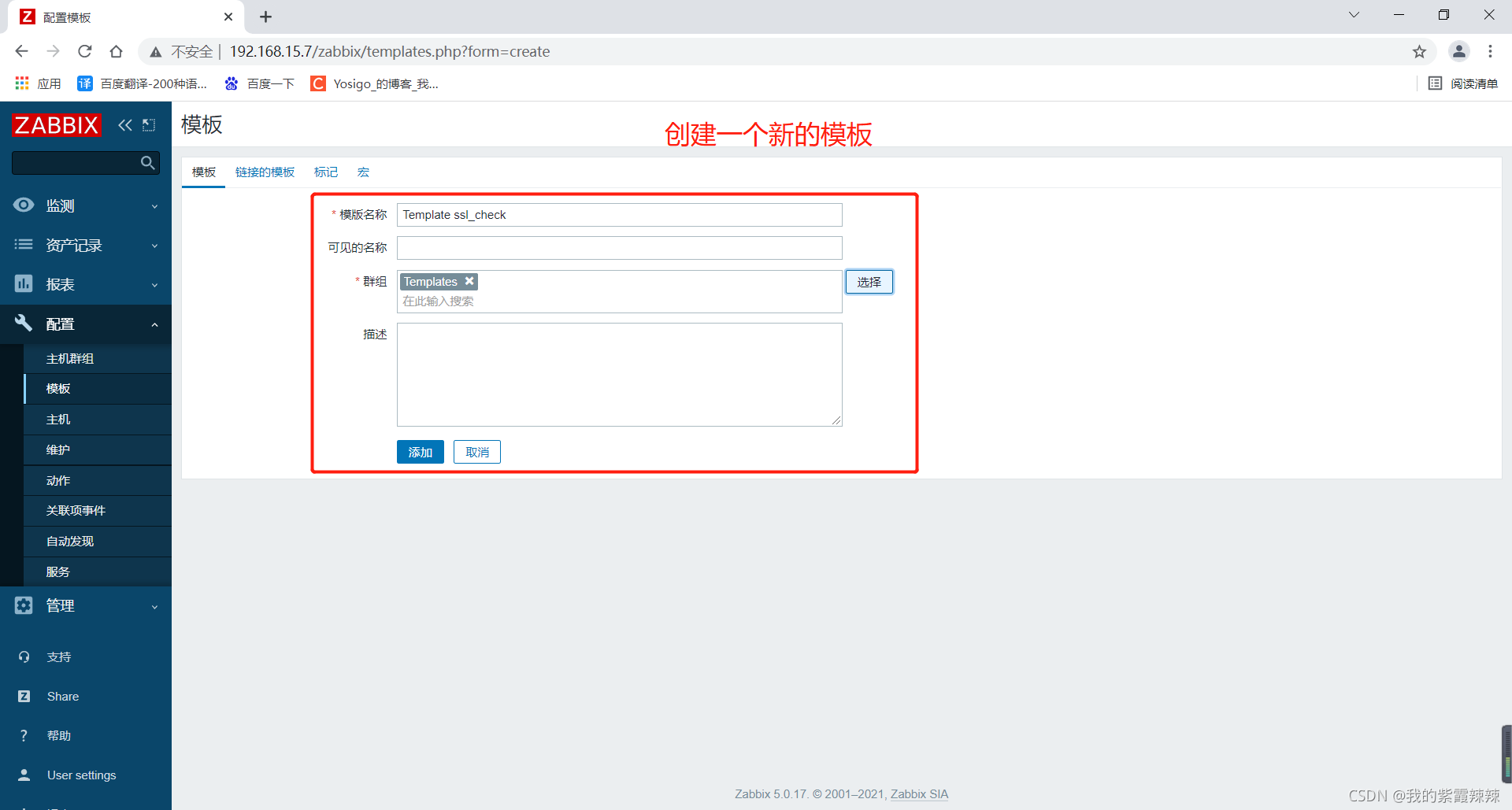Open User settings link
The width and height of the screenshot is (1512, 810).
82,775
